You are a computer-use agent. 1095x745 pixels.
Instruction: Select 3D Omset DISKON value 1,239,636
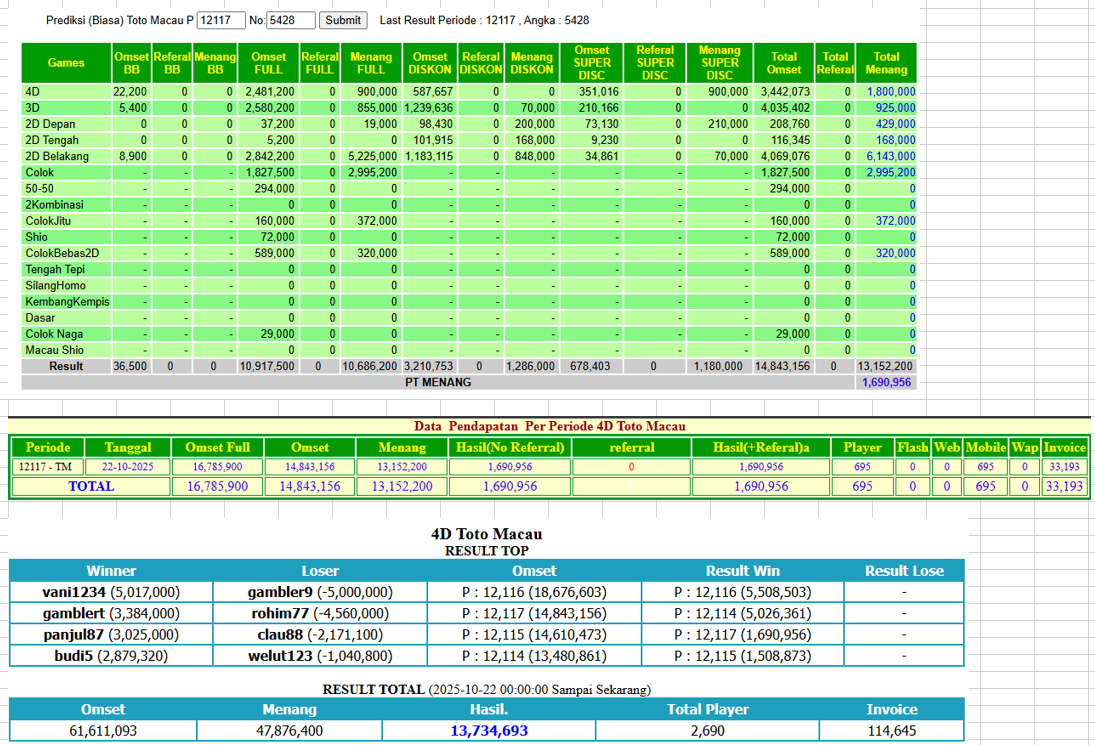point(428,108)
